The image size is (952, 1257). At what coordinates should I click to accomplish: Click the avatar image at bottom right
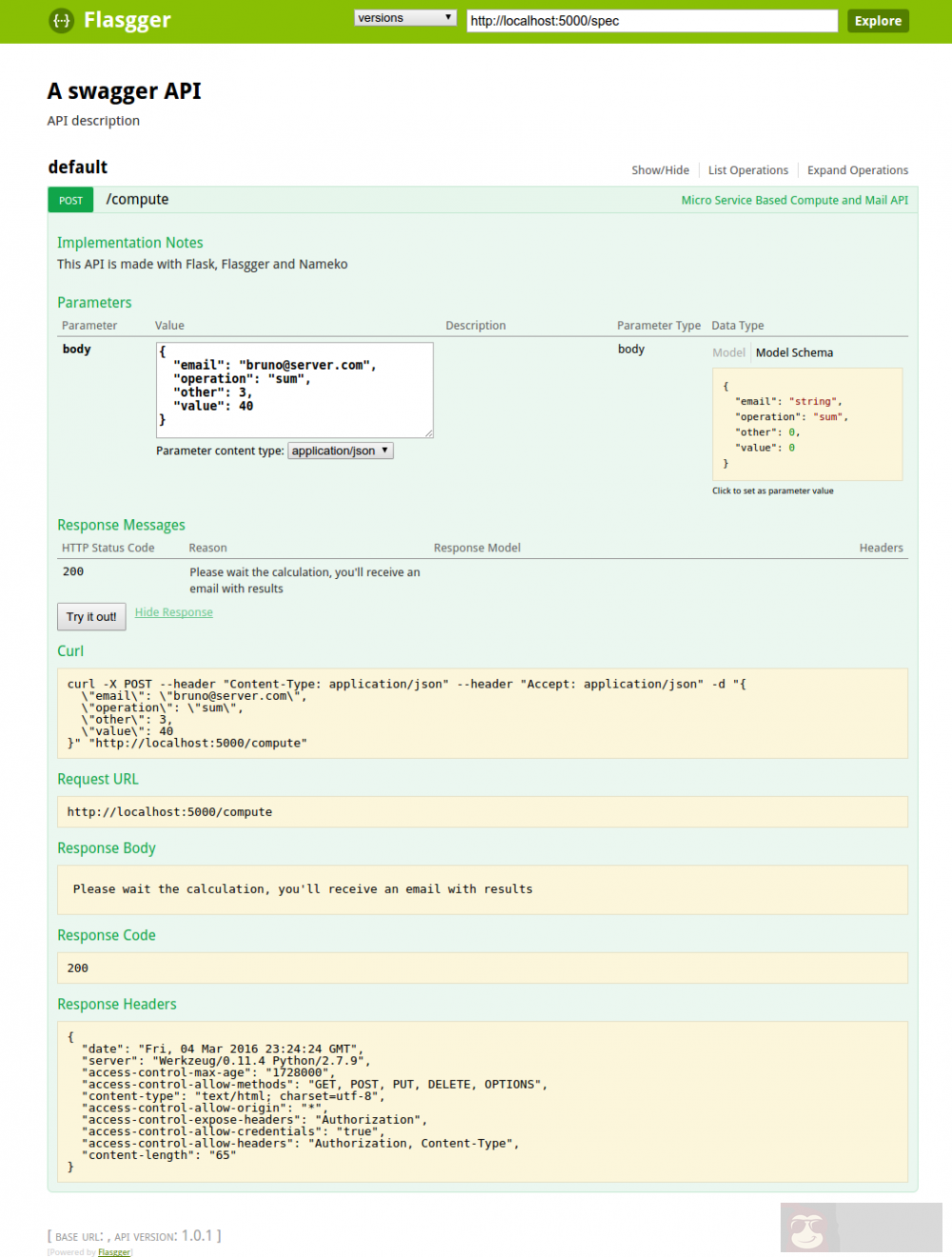[x=808, y=1227]
